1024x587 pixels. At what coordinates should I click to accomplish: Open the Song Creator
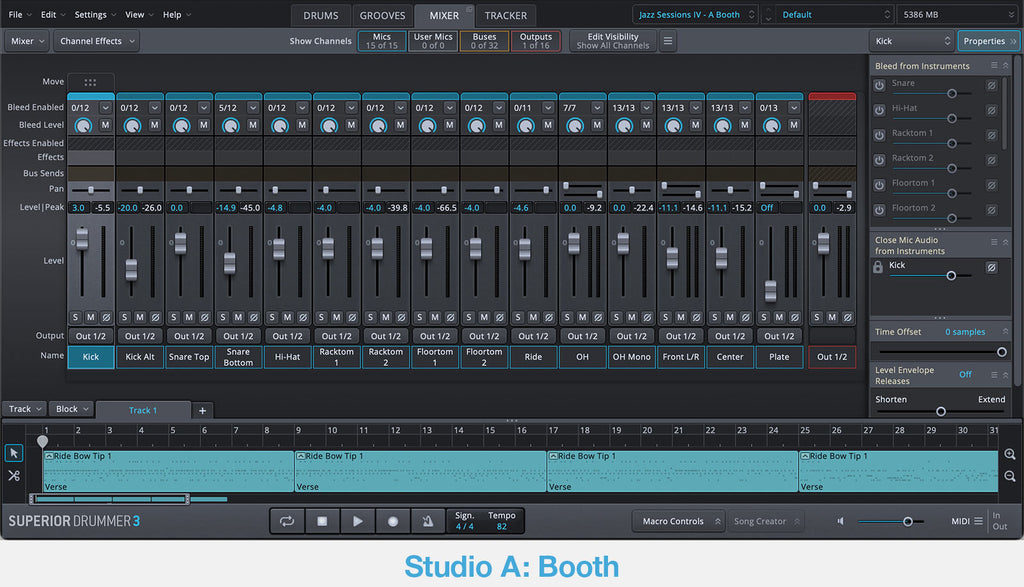click(765, 521)
